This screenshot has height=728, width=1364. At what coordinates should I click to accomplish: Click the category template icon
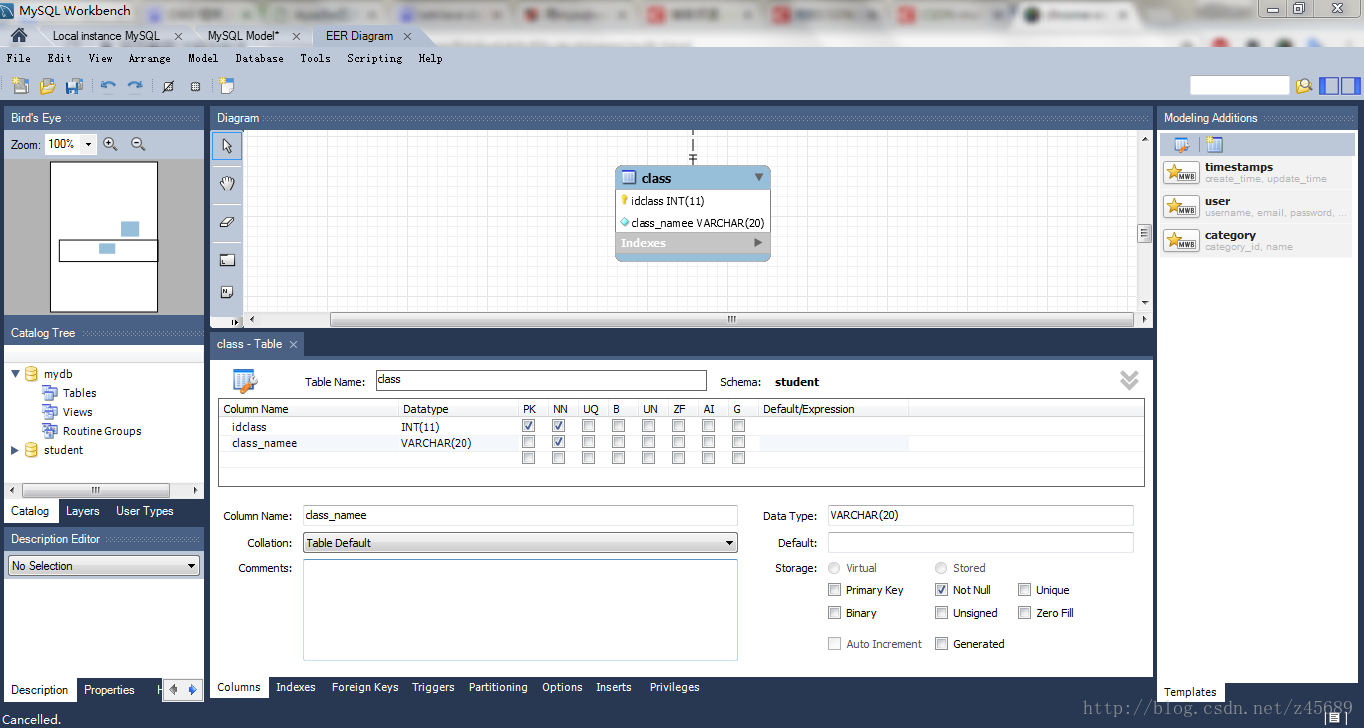pyautogui.click(x=1181, y=240)
